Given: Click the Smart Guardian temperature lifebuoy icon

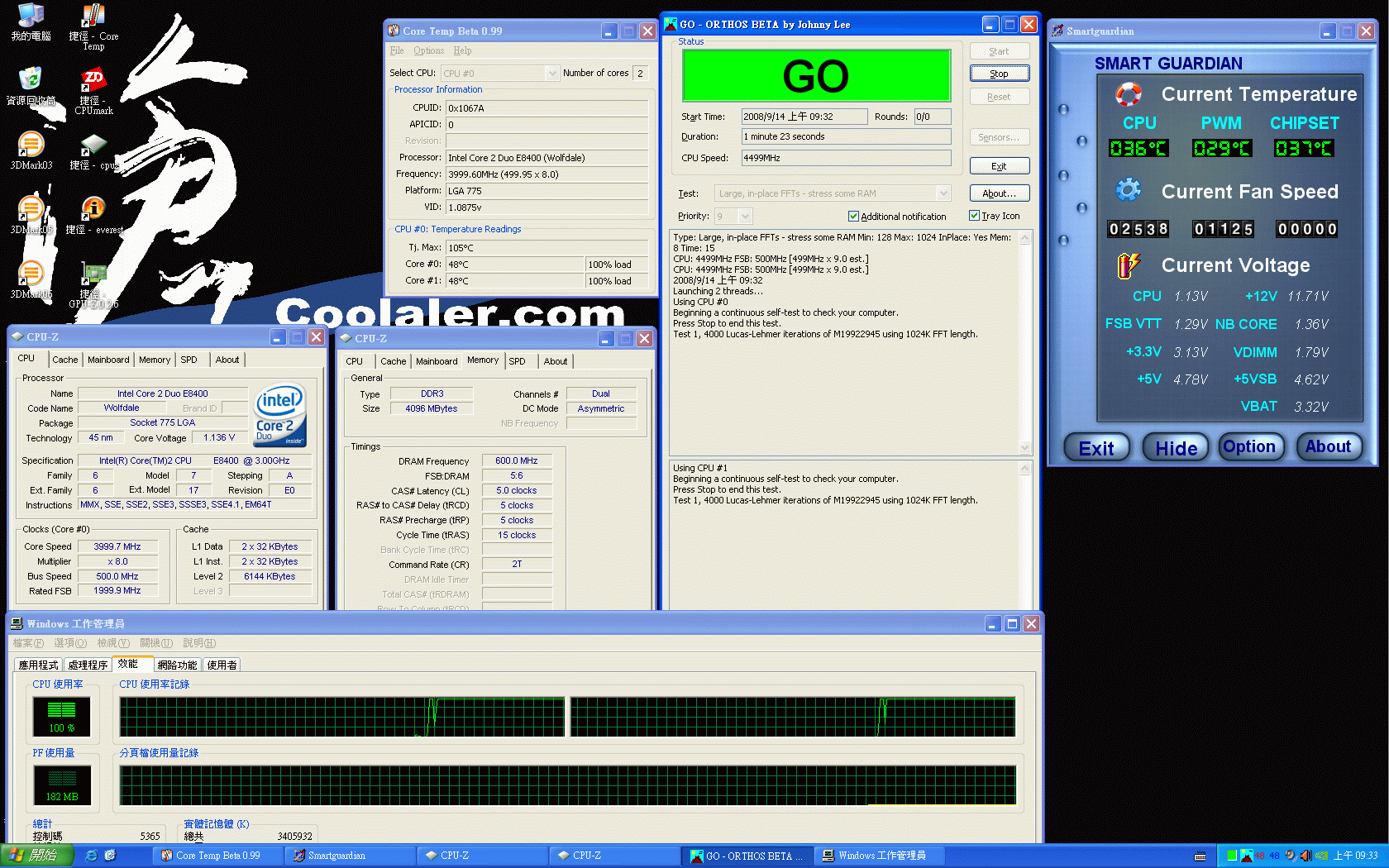Looking at the screenshot, I should point(1129,94).
